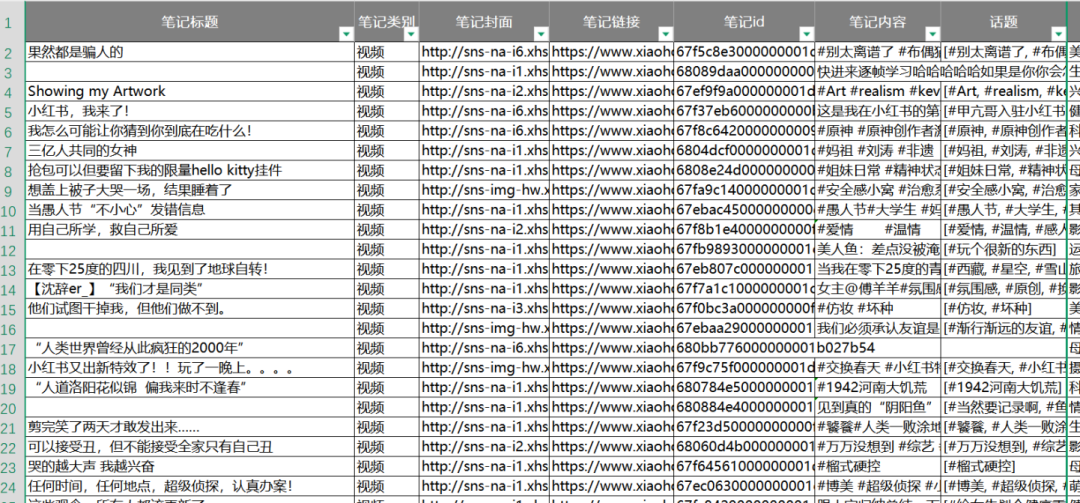Select row header 24

(12, 486)
